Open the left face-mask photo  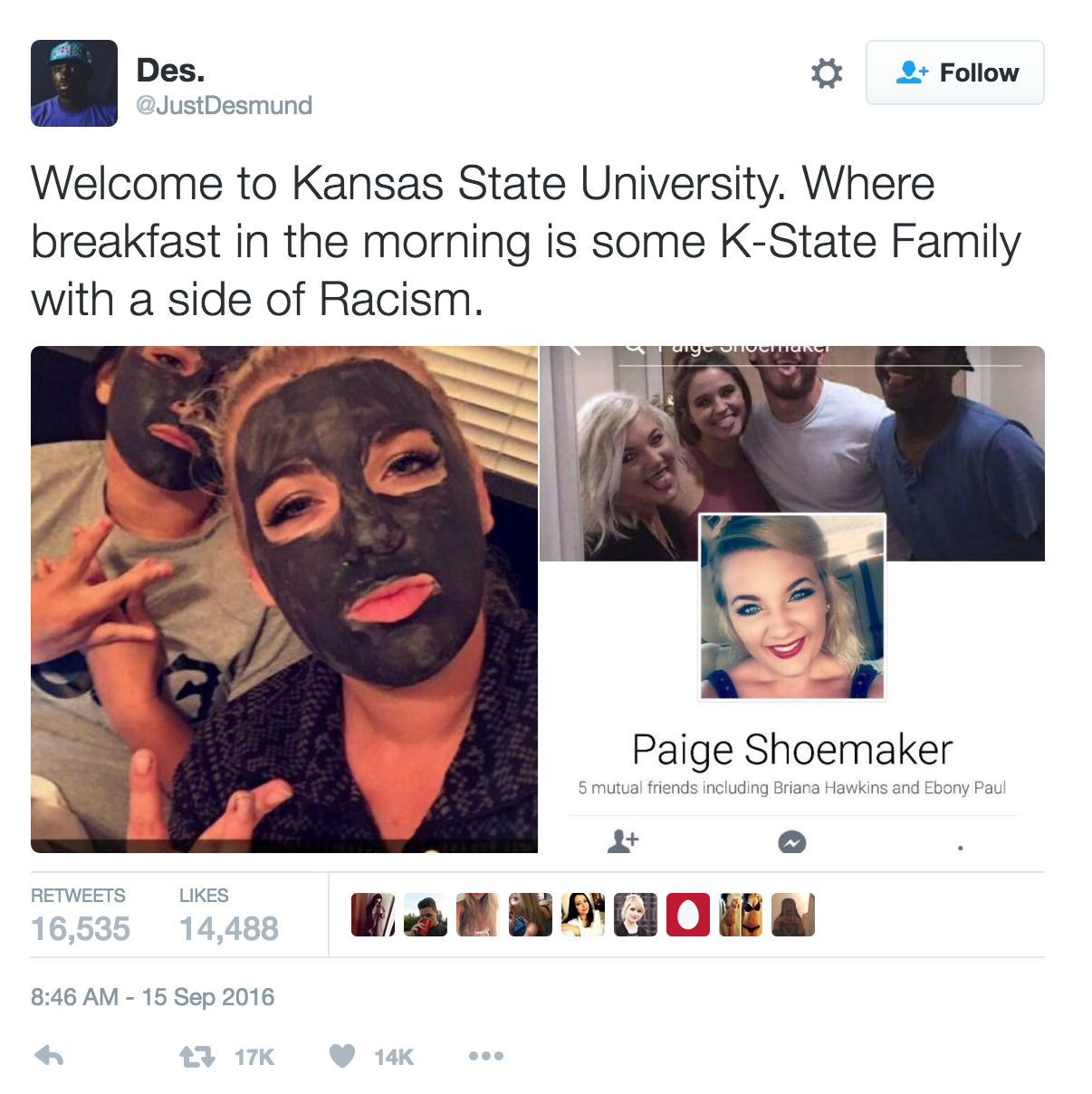pyautogui.click(x=284, y=600)
